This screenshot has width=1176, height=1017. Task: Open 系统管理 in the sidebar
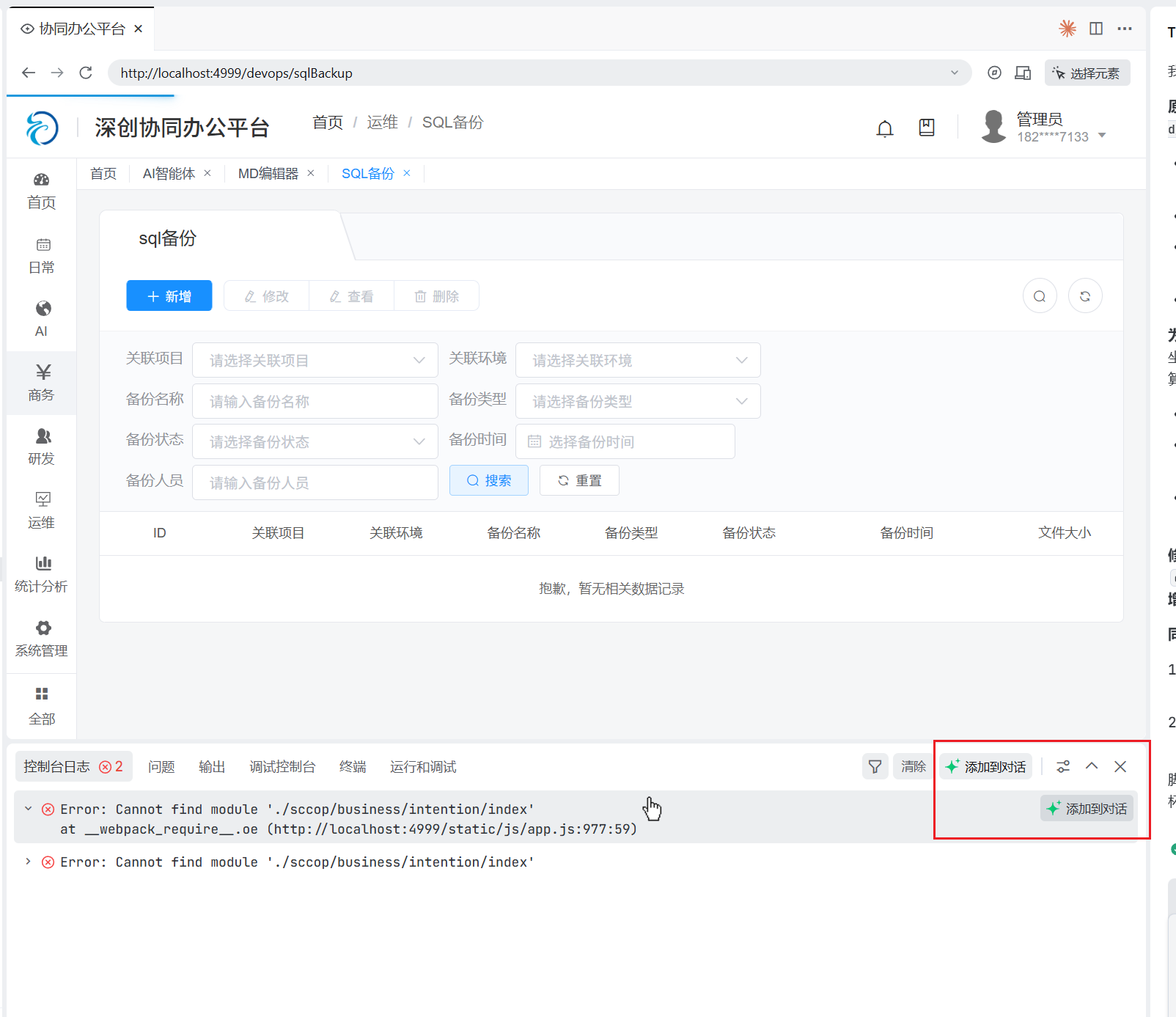(x=42, y=639)
